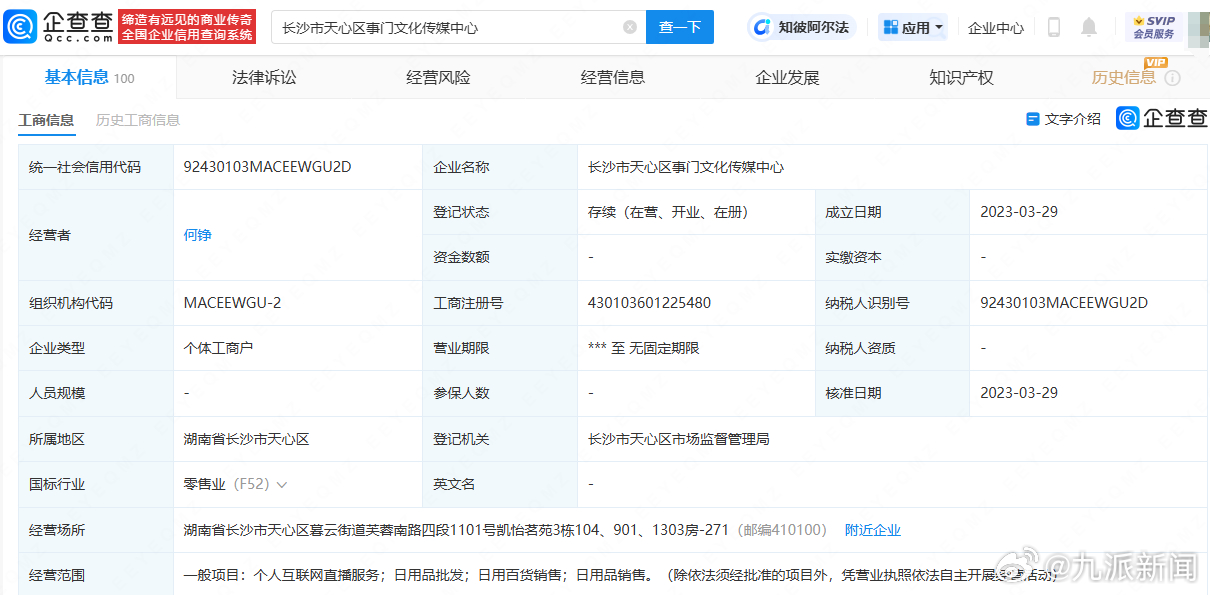Open the mobile phone app icon
The height and width of the screenshot is (595, 1210).
click(x=1053, y=27)
